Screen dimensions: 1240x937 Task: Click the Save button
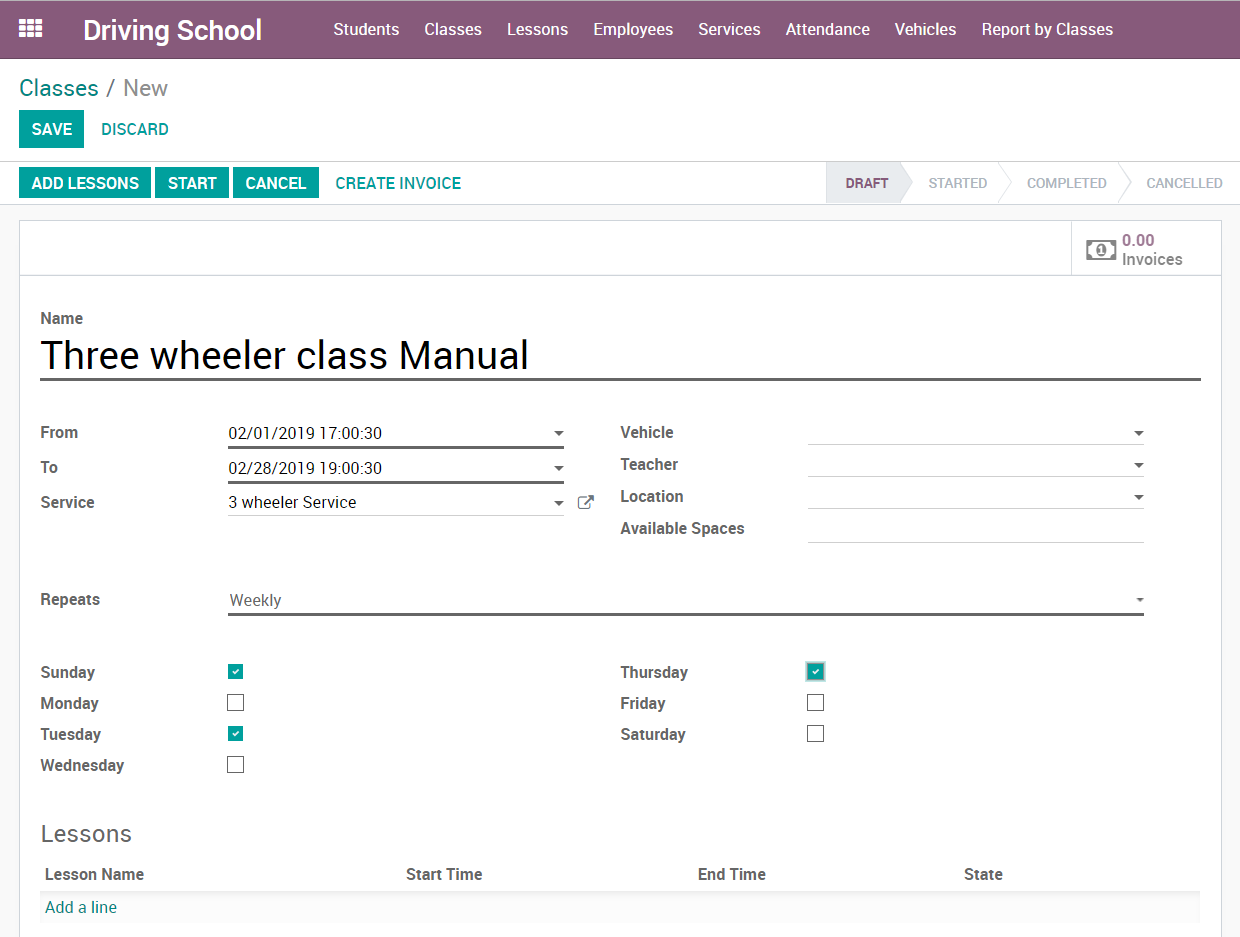pos(51,129)
